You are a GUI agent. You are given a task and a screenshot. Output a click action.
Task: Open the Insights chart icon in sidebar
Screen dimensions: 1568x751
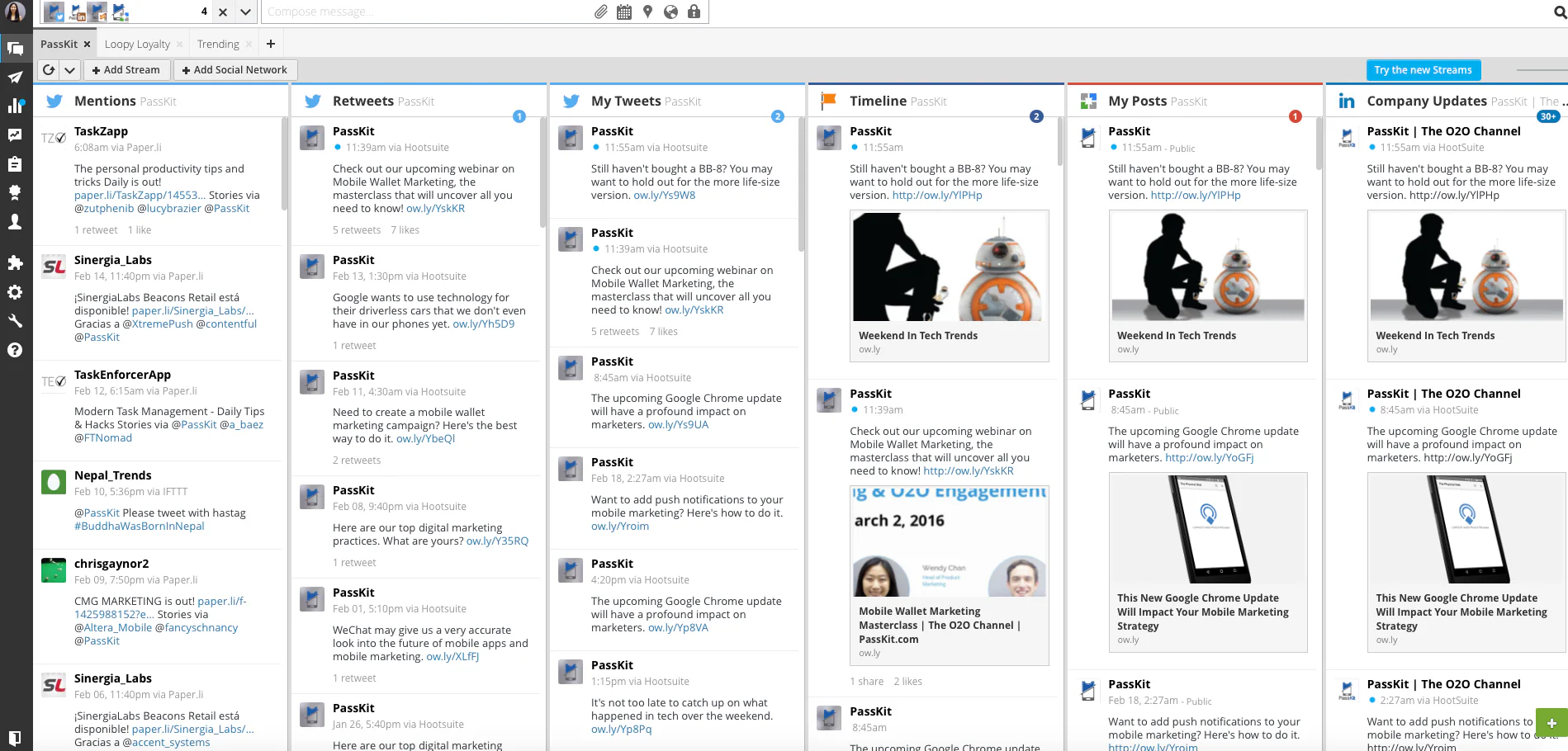pos(15,135)
